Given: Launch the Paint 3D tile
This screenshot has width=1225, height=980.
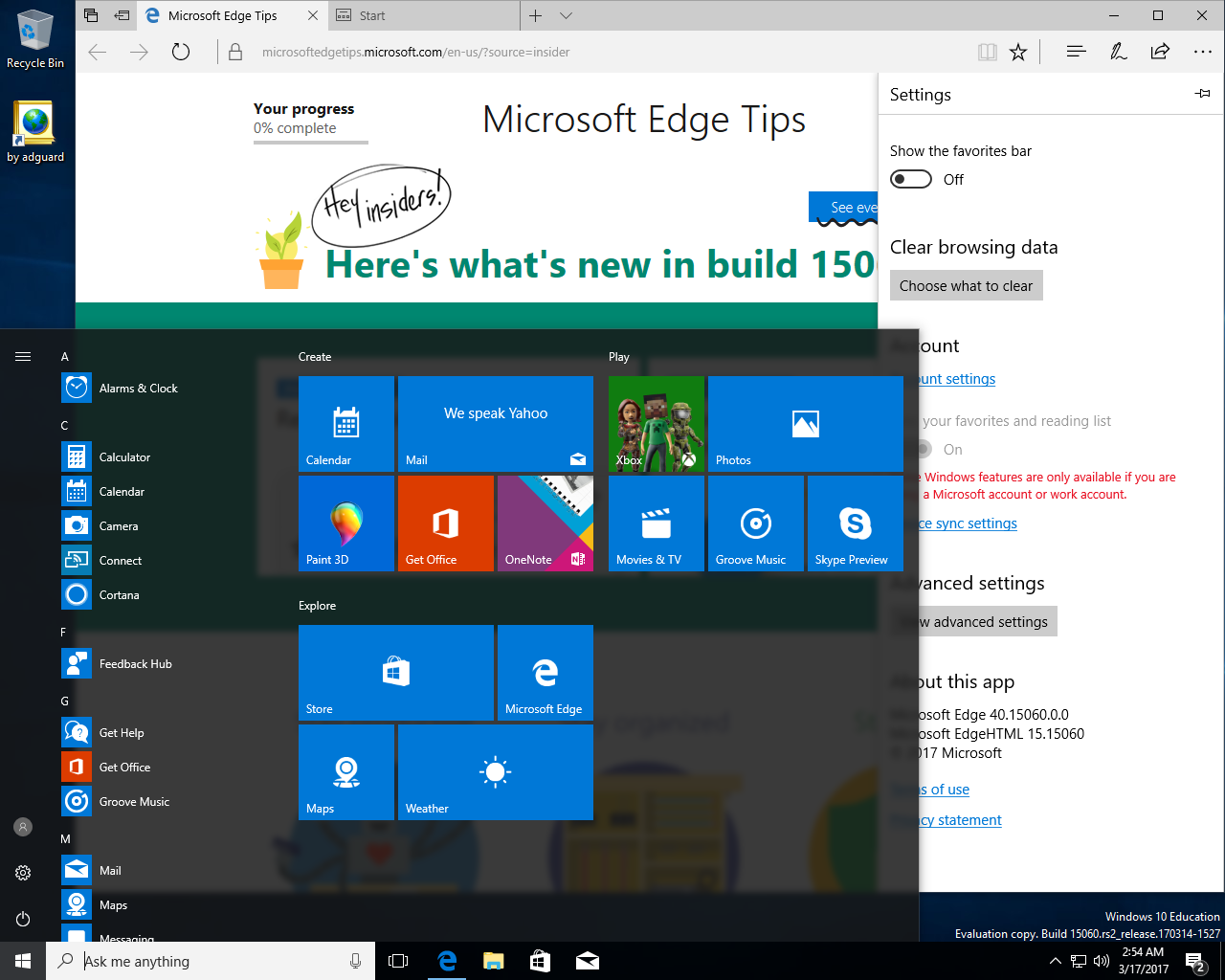Looking at the screenshot, I should (x=346, y=523).
